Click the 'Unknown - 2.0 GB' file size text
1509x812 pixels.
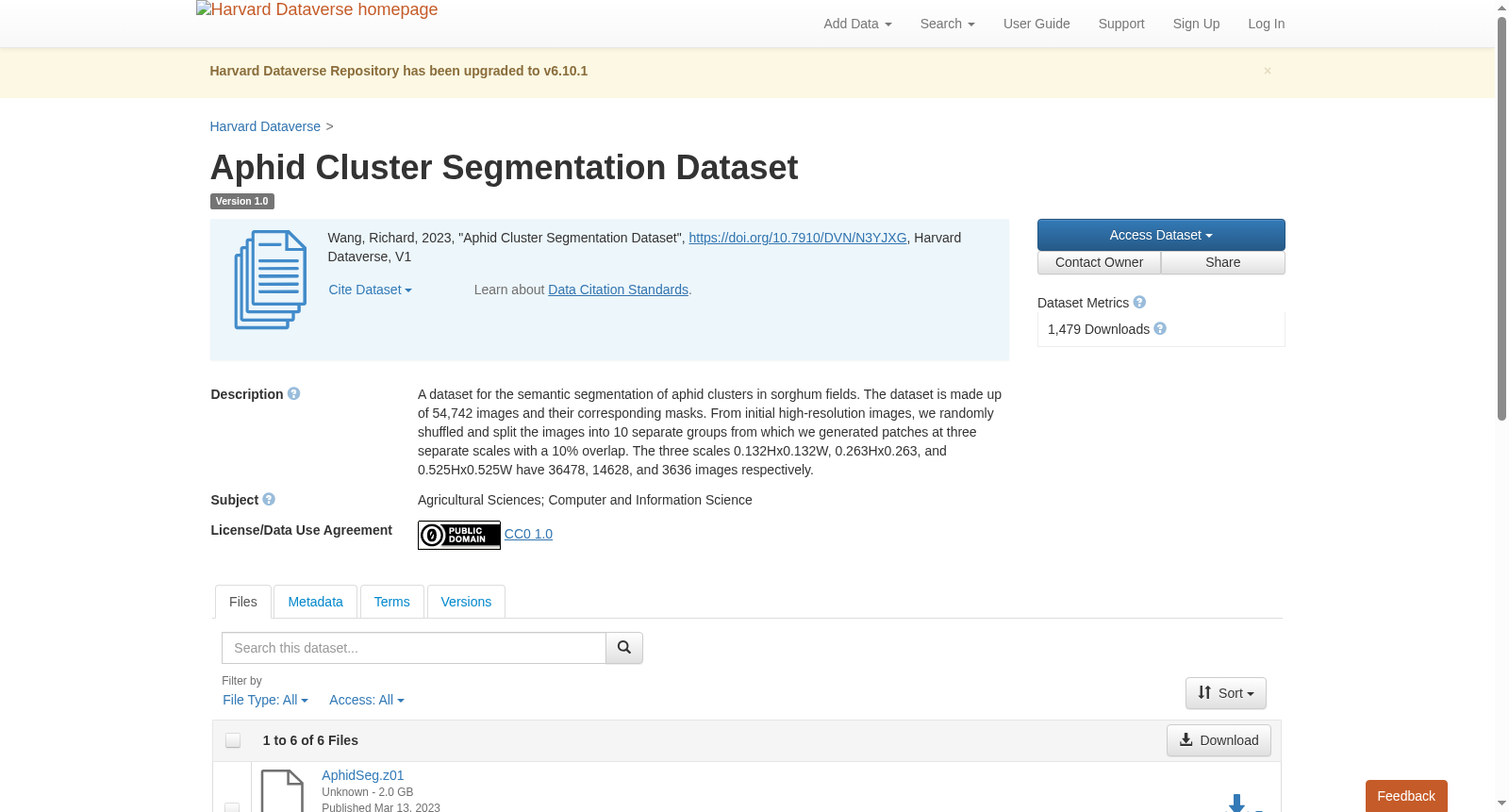point(368,792)
